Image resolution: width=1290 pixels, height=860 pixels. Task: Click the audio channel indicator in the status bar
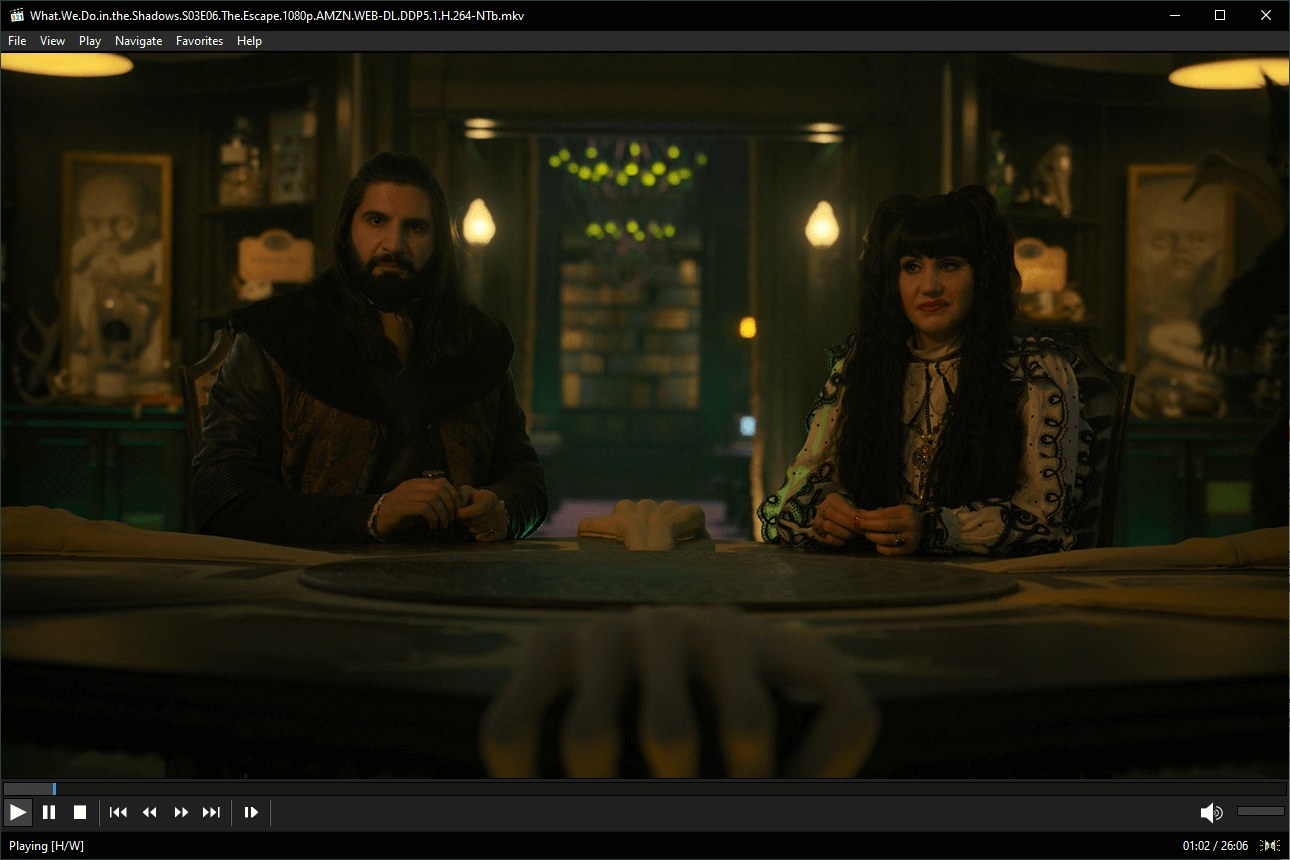pos(1272,846)
